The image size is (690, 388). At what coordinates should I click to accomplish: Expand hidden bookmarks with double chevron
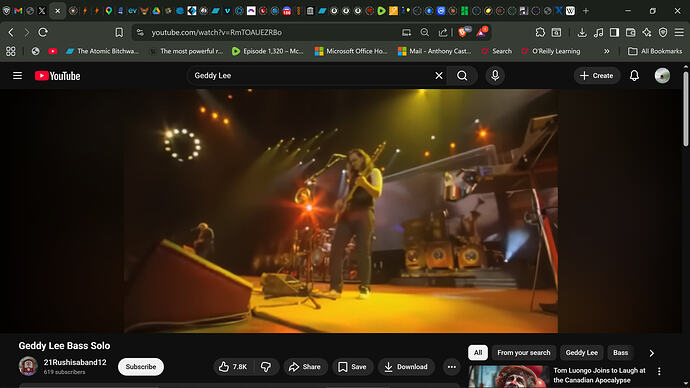click(607, 51)
